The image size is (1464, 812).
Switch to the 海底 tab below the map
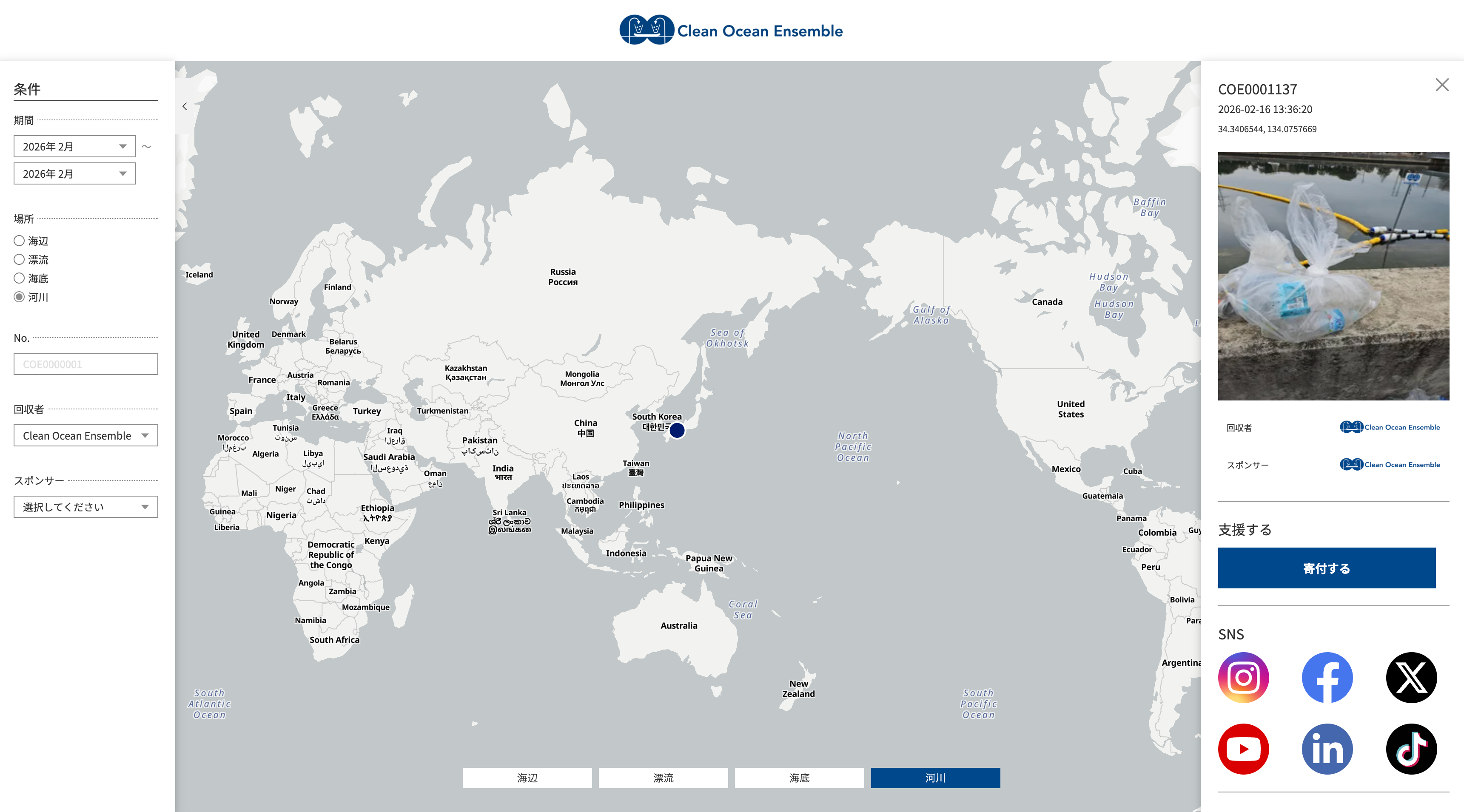(x=799, y=778)
